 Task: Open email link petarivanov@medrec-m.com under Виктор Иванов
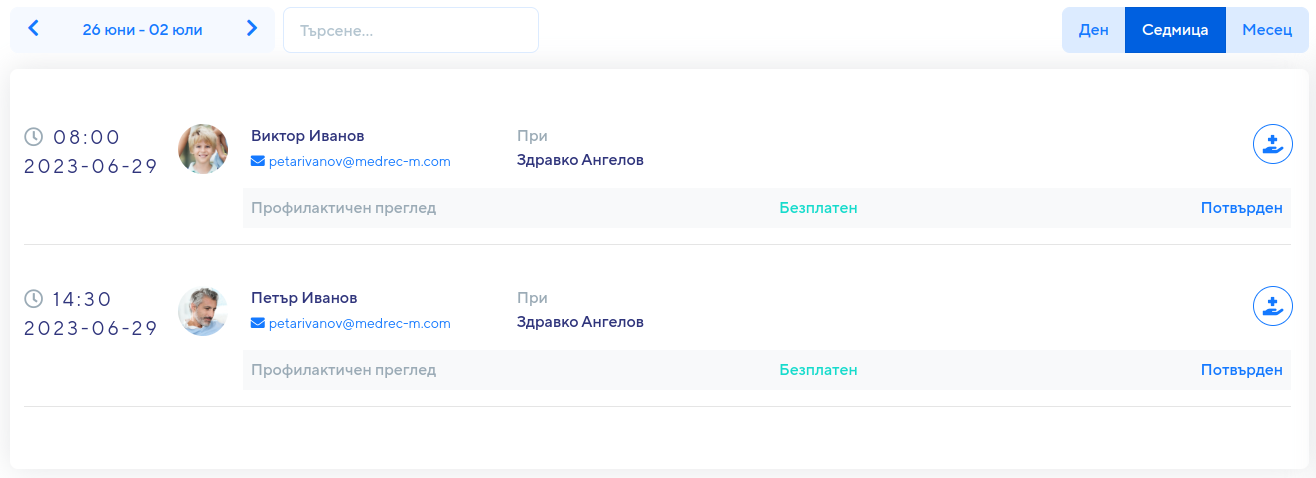click(x=360, y=161)
